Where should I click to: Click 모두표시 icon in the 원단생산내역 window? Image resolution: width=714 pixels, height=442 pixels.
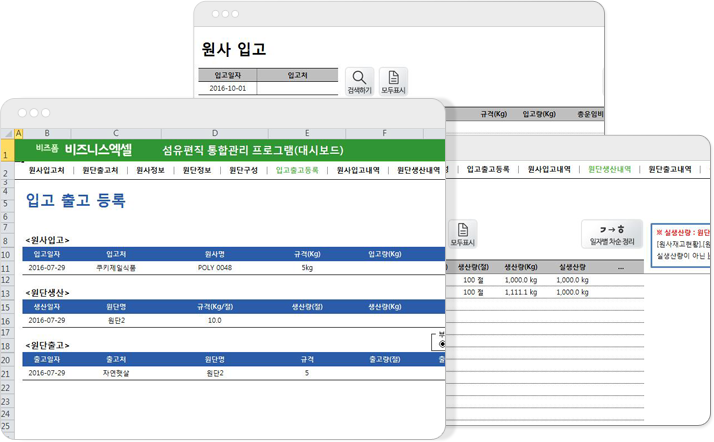[x=463, y=234]
